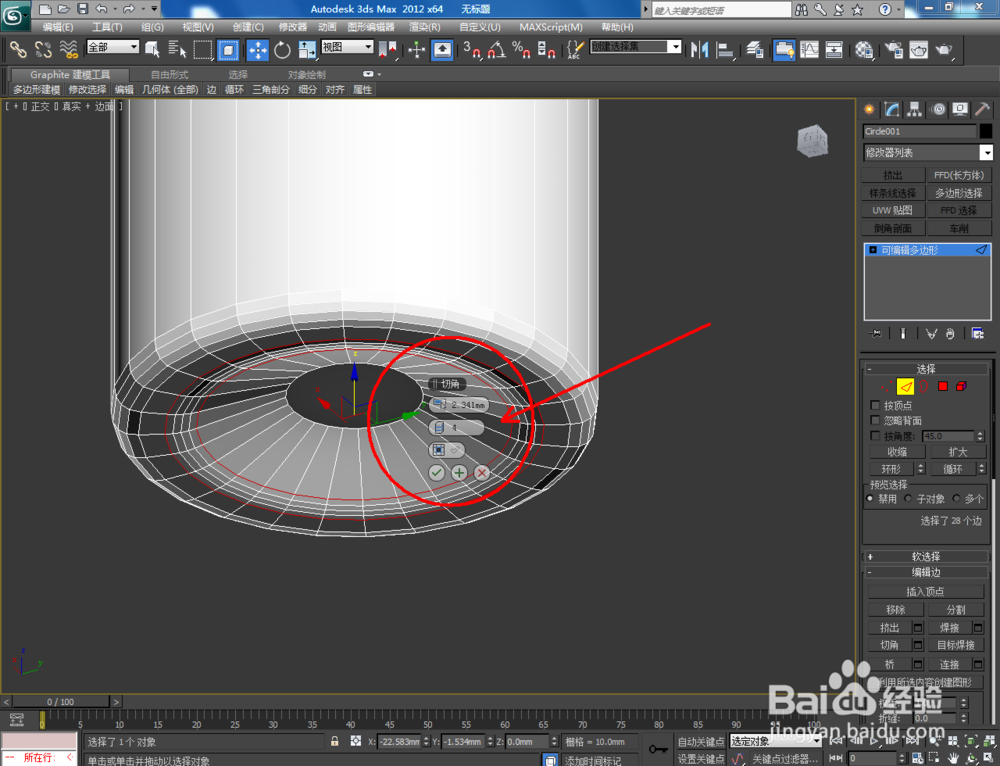Screen dimensions: 1000x766
Task: Open the application logo menu
Action: 15,15
